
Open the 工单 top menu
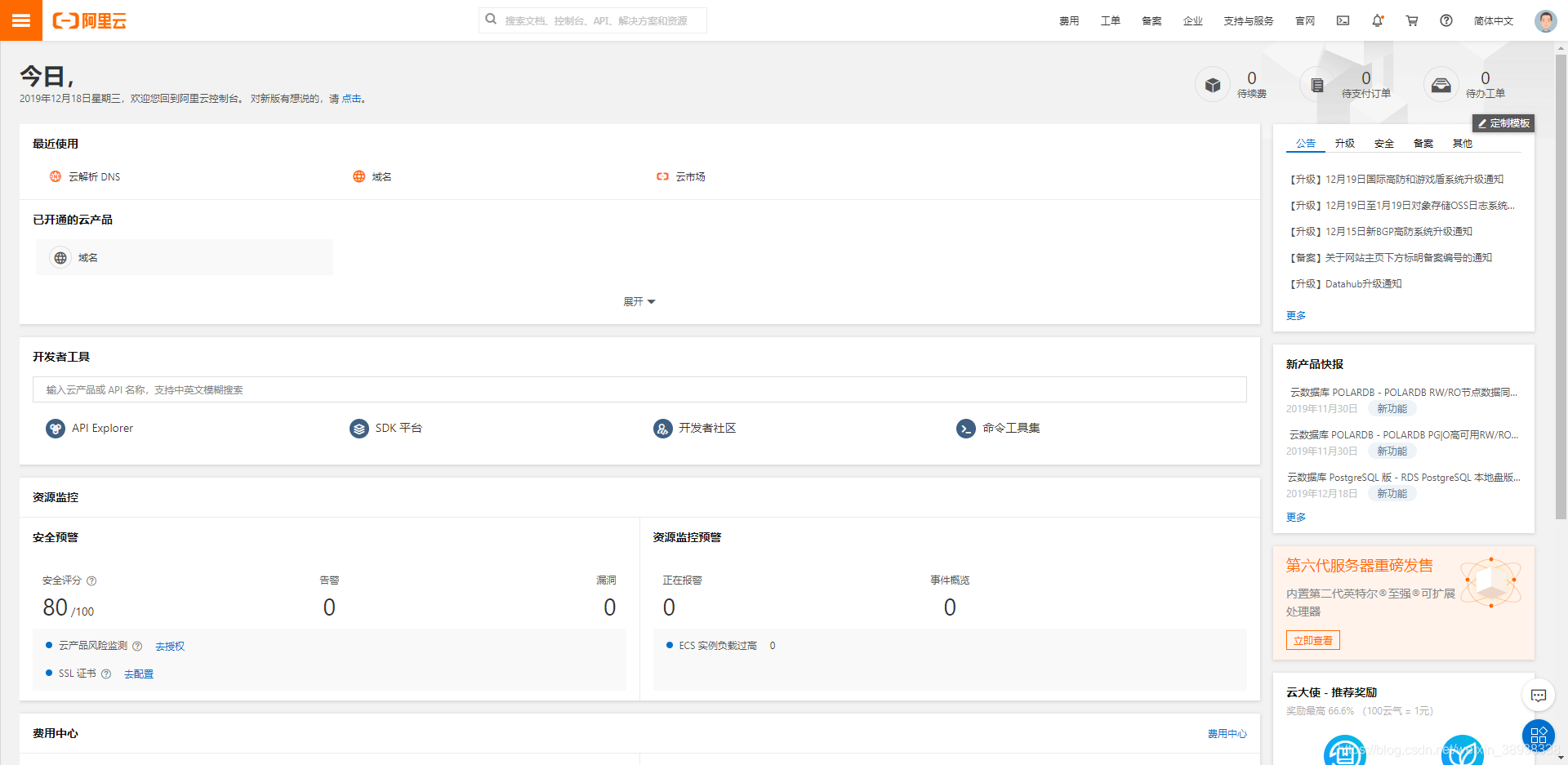pyautogui.click(x=1111, y=20)
